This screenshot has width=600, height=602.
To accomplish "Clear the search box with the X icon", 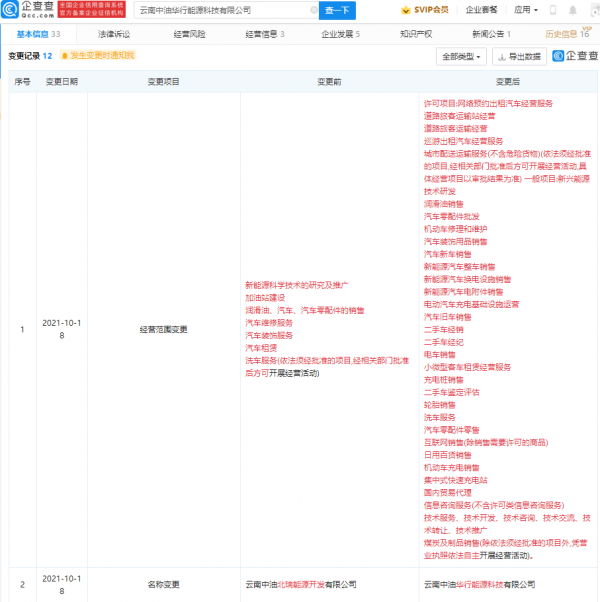I will click(x=314, y=10).
